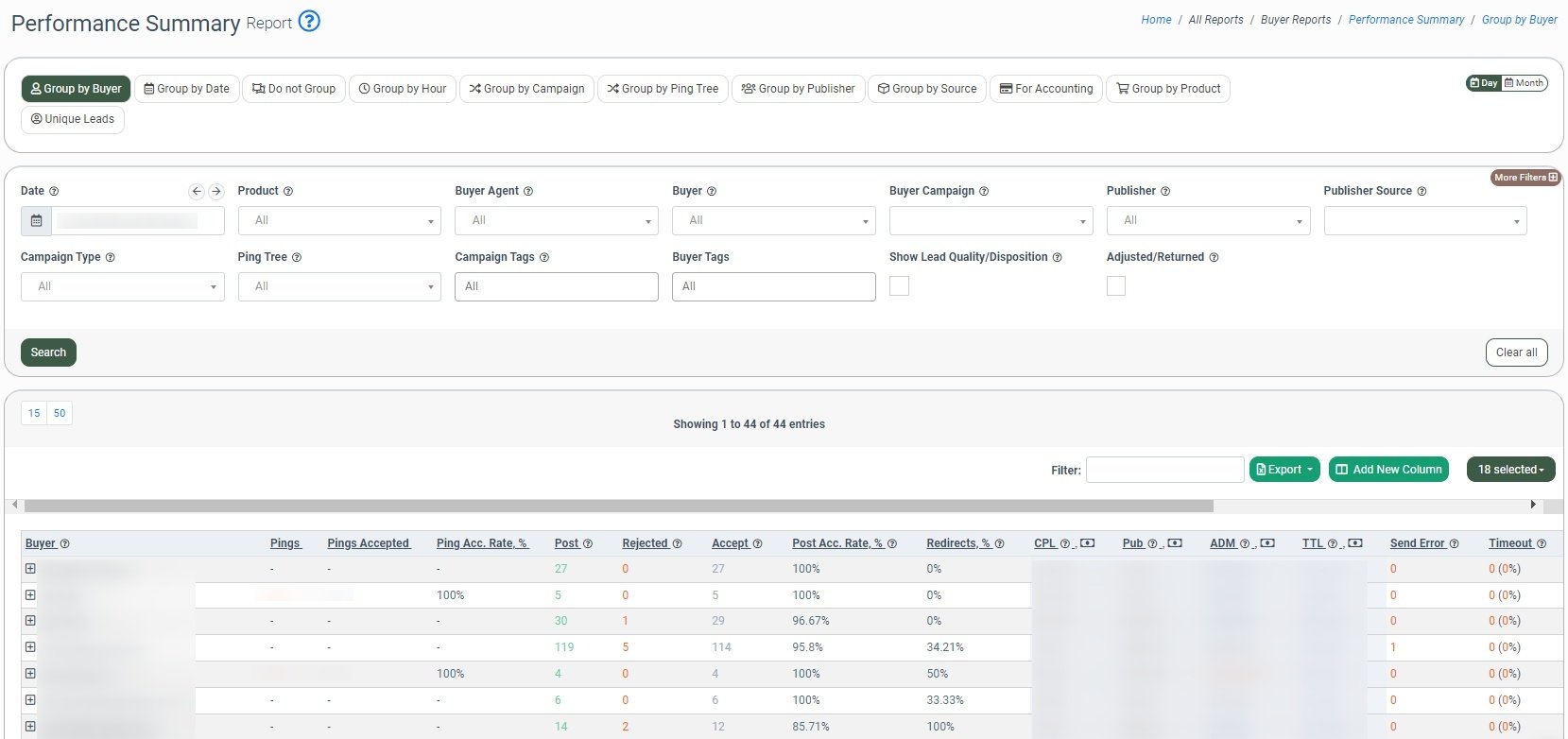Tick the Adjusted/Returned checkbox

(x=1116, y=286)
